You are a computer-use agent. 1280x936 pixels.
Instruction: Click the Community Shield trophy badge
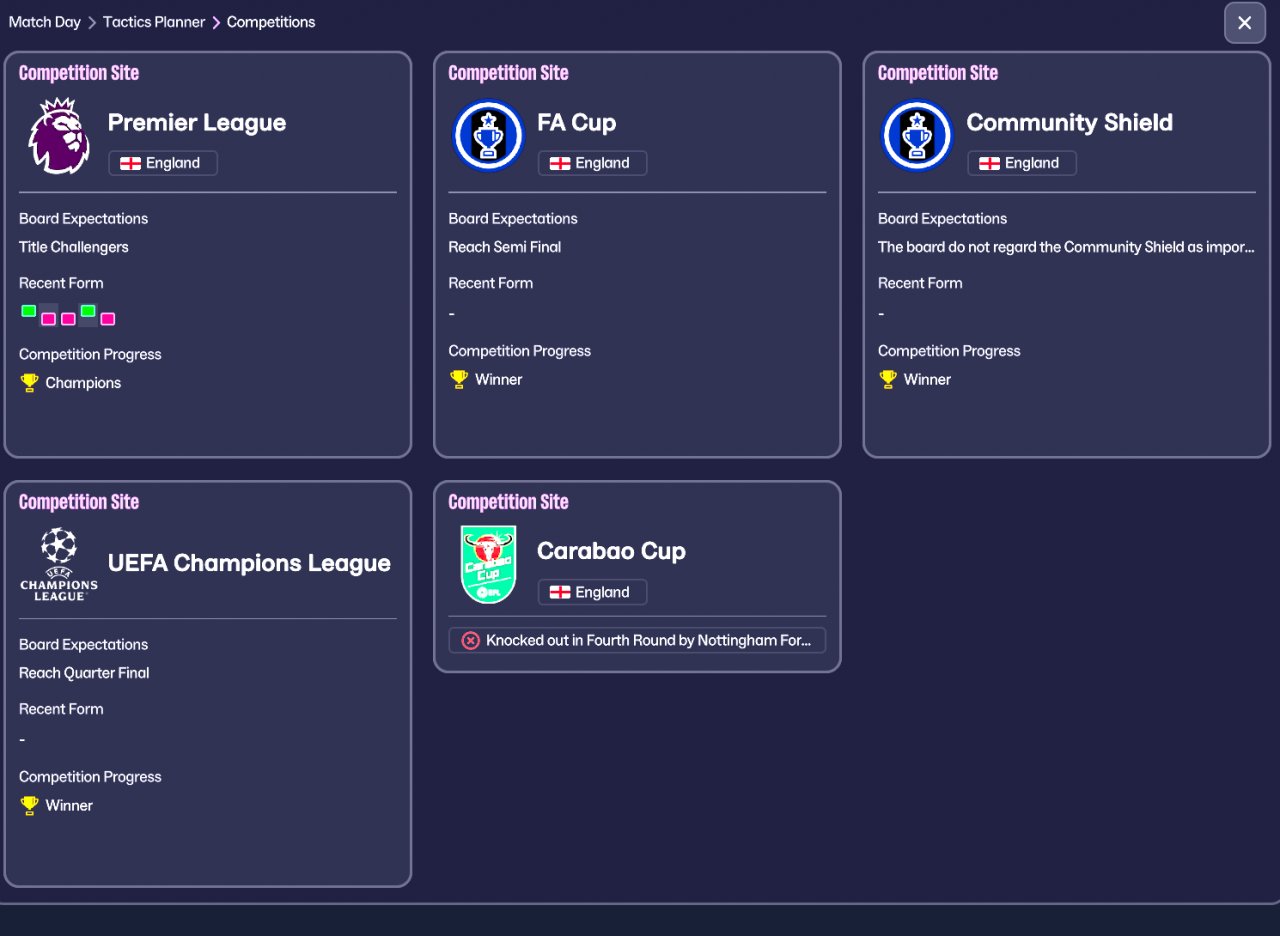click(x=917, y=136)
